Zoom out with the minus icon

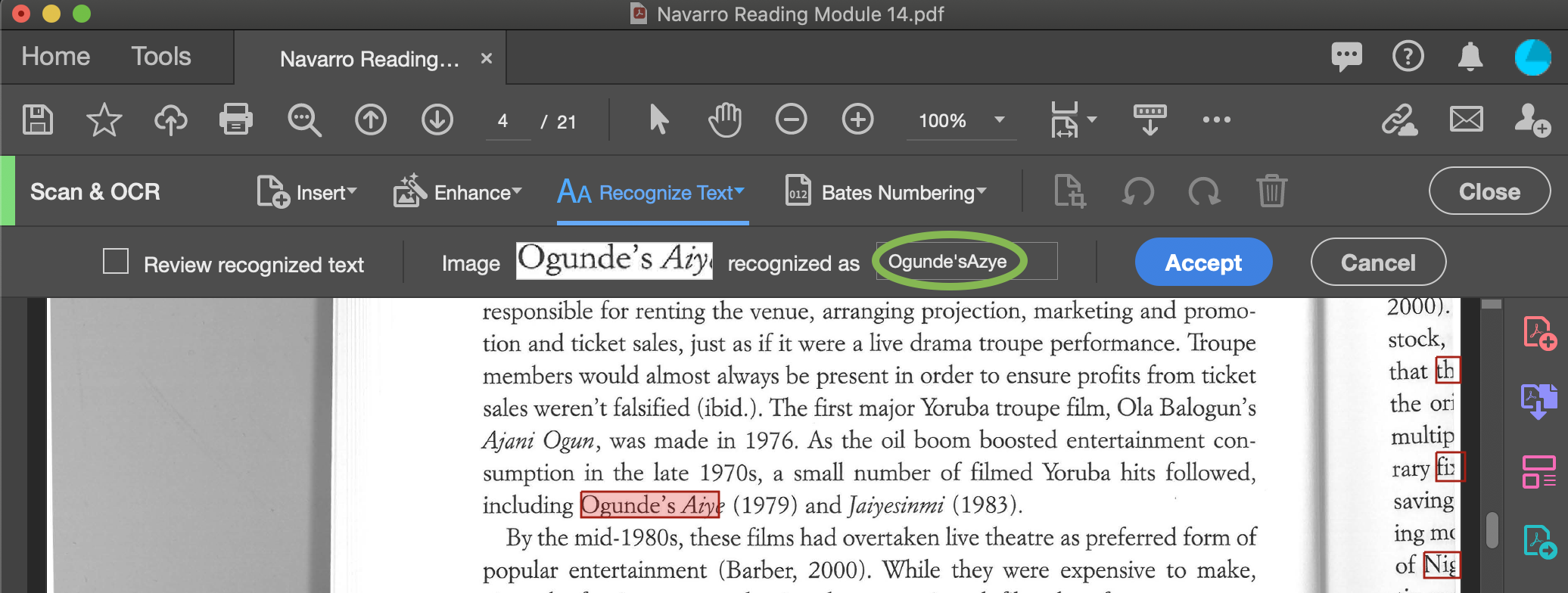tap(791, 120)
